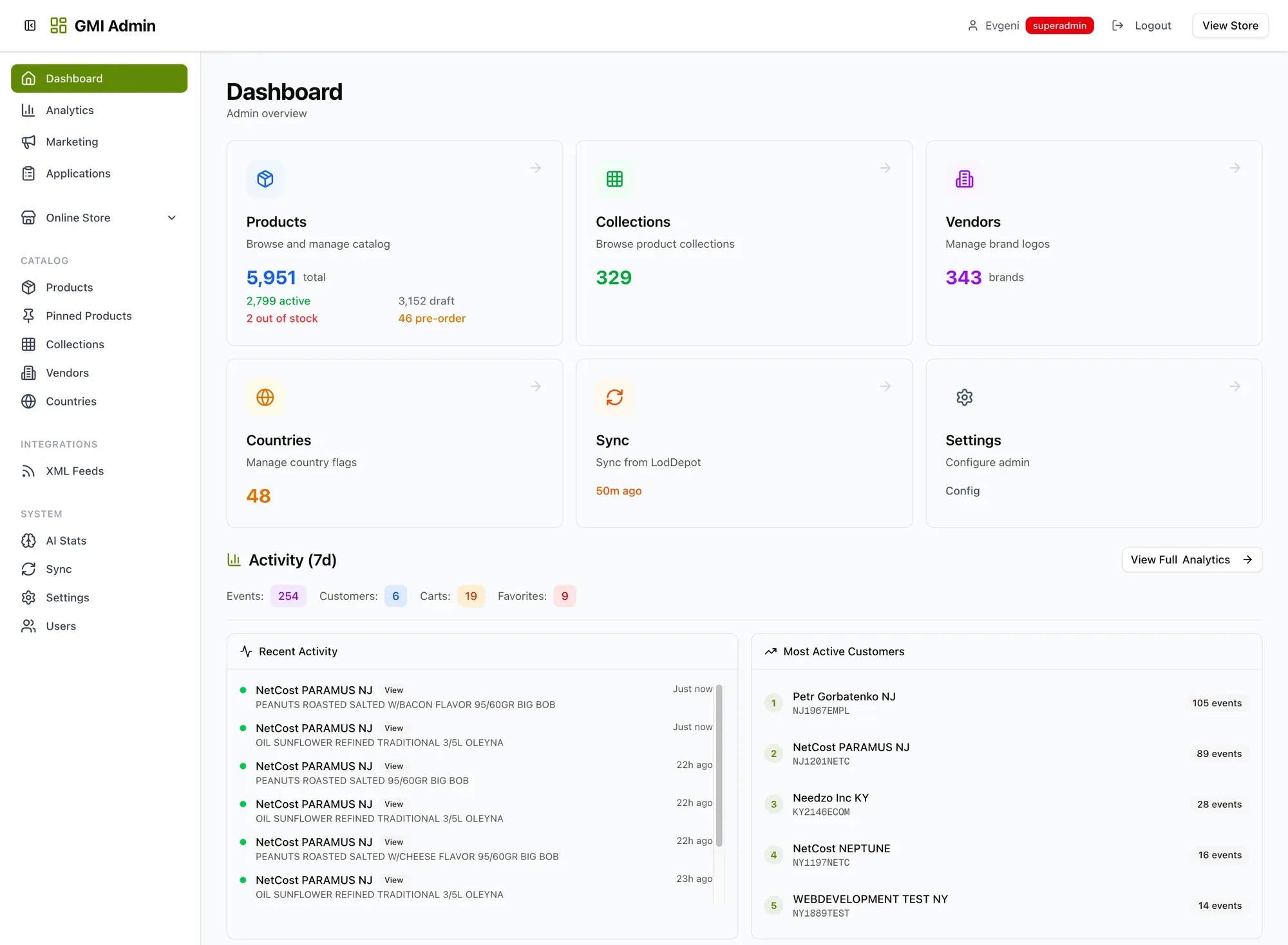Select customer WEBDEVELOPMENT TEST NY

[1007, 906]
